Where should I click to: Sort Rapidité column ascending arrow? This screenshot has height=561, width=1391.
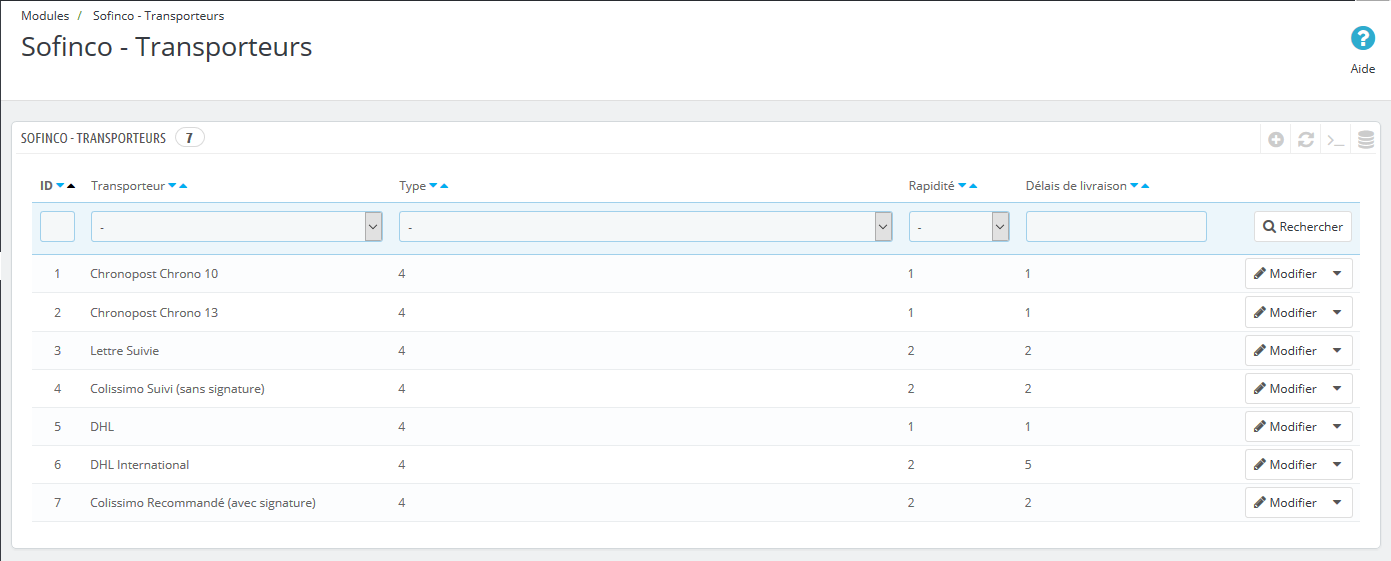point(973,186)
